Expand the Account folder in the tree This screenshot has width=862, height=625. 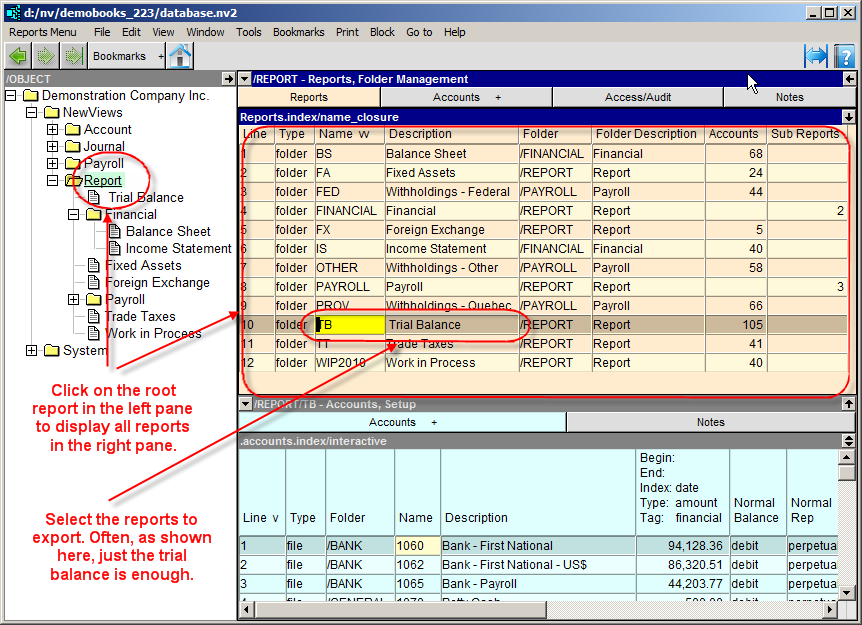53,130
